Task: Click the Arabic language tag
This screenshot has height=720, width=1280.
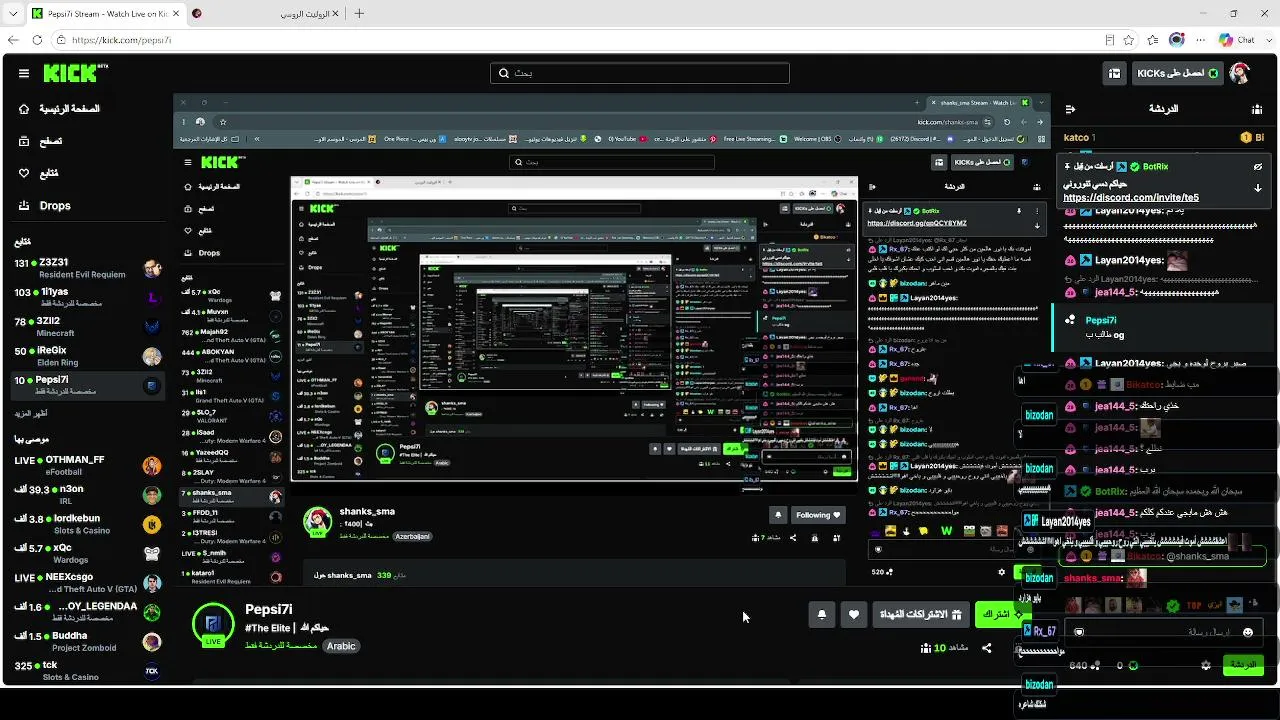Action: tap(341, 646)
